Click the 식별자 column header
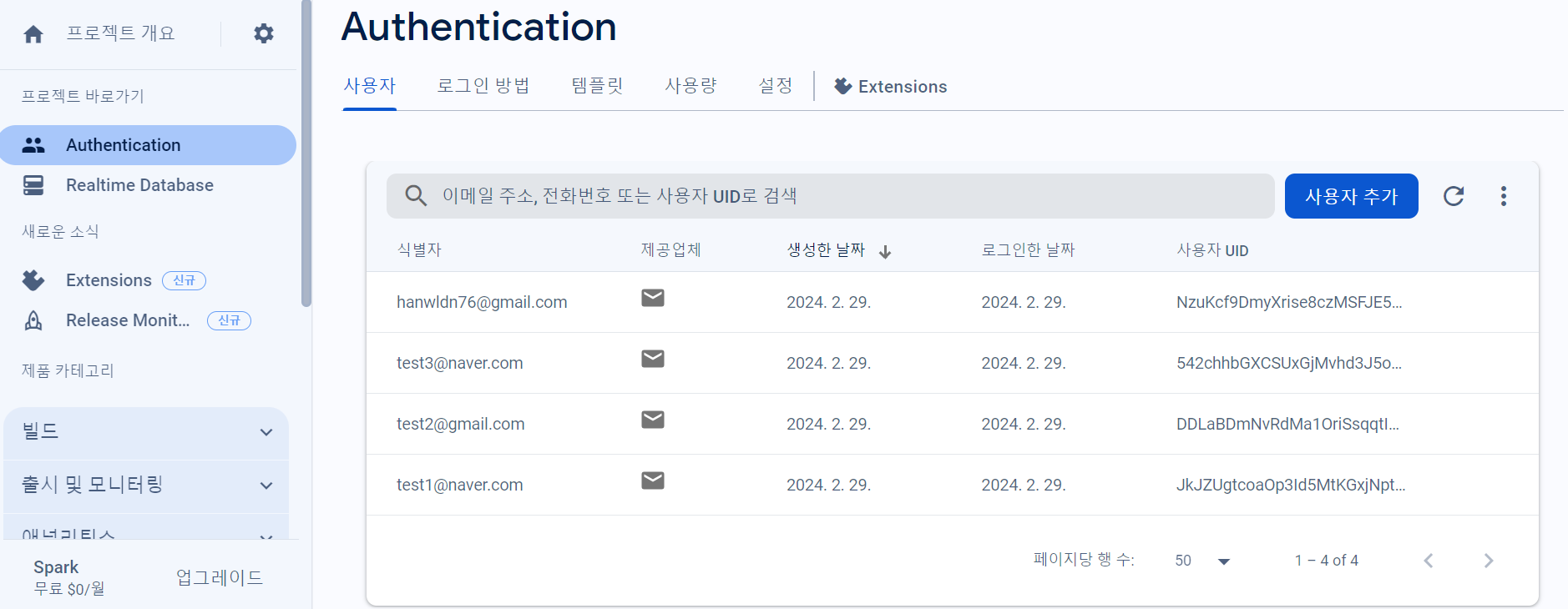 (x=419, y=250)
